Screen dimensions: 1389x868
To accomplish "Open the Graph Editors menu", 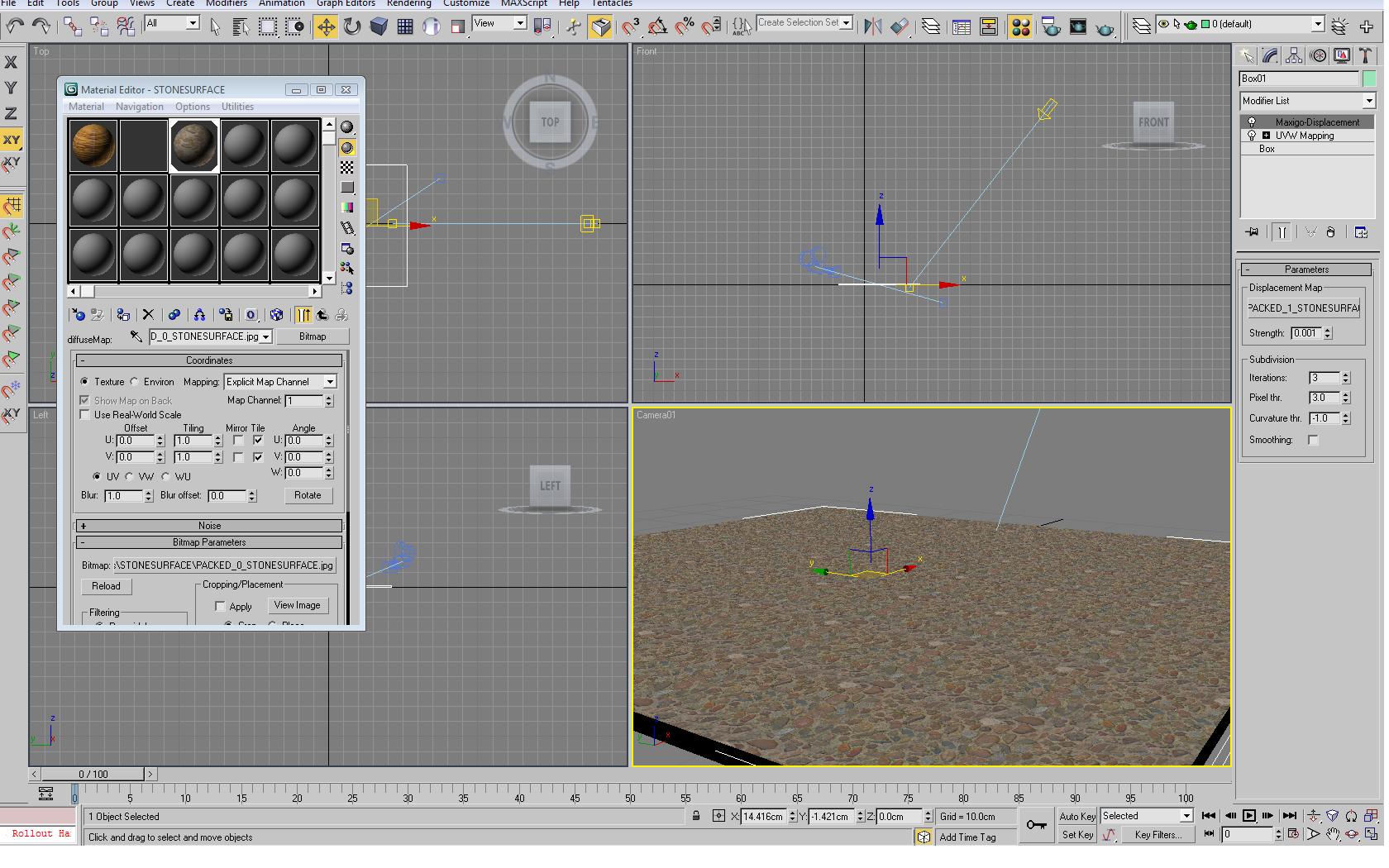I will pos(346,3).
